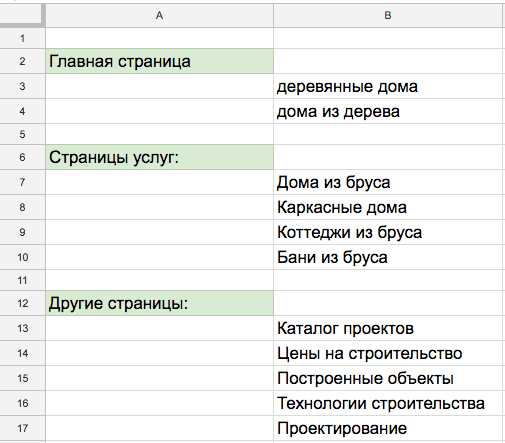Select the Коттеджи из бруса cell
The height and width of the screenshot is (443, 505).
click(x=388, y=232)
